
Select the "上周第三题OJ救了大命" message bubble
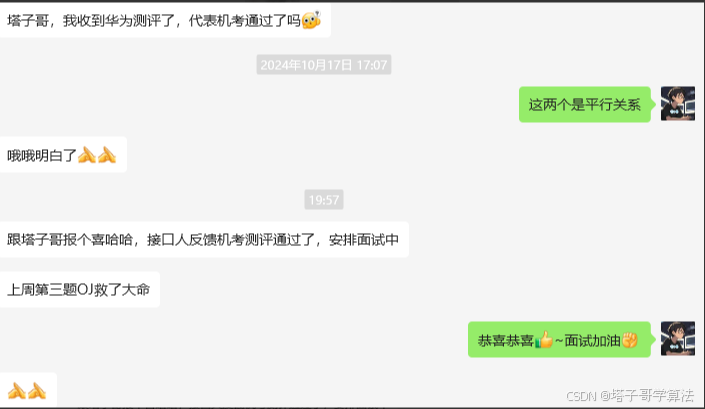pos(80,289)
